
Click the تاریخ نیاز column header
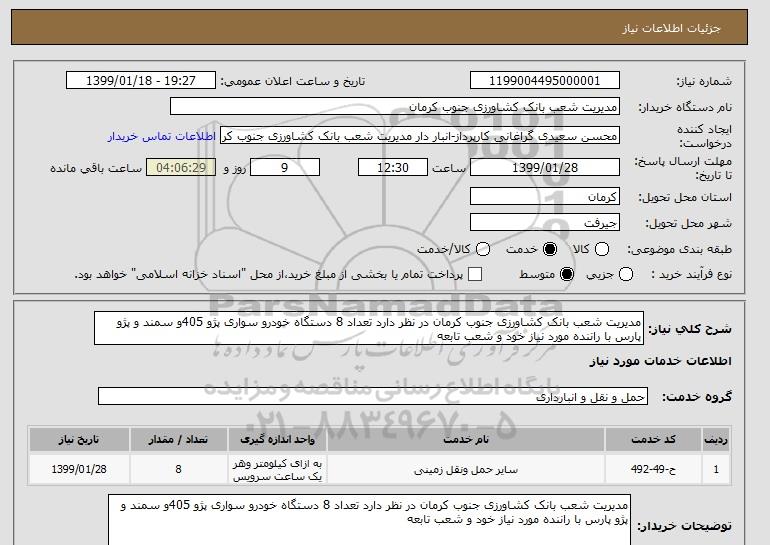pyautogui.click(x=79, y=439)
